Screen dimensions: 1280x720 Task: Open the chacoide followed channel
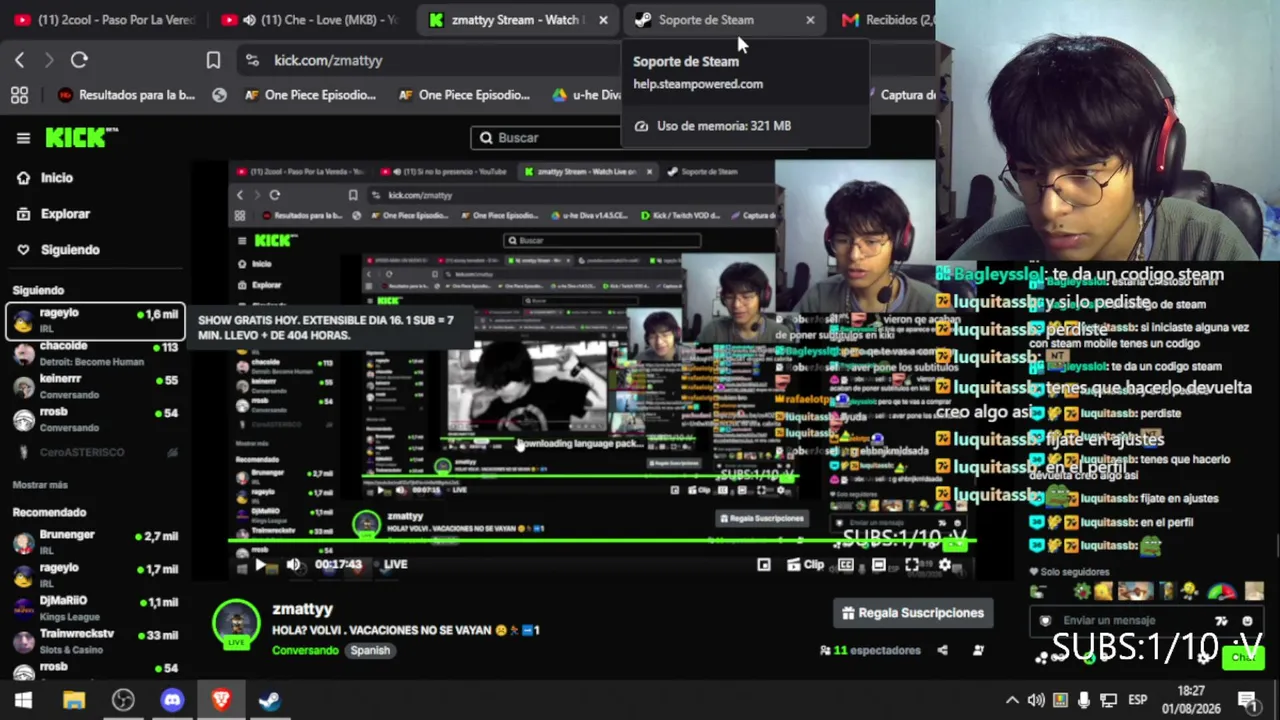pos(96,353)
